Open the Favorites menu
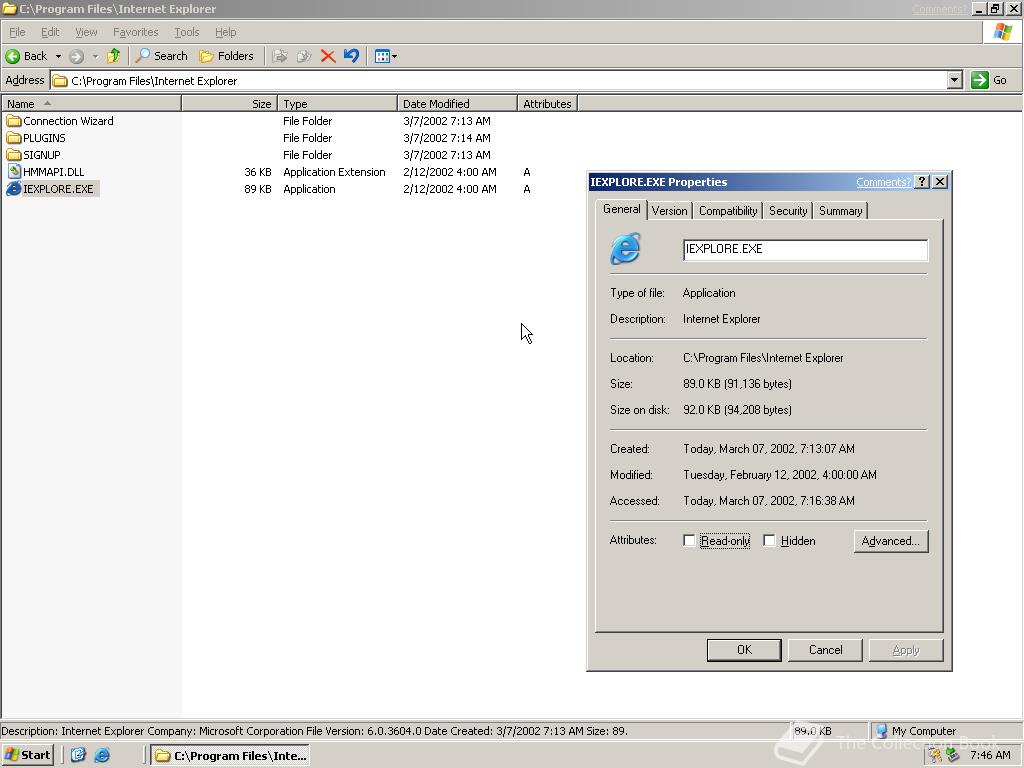 [135, 32]
